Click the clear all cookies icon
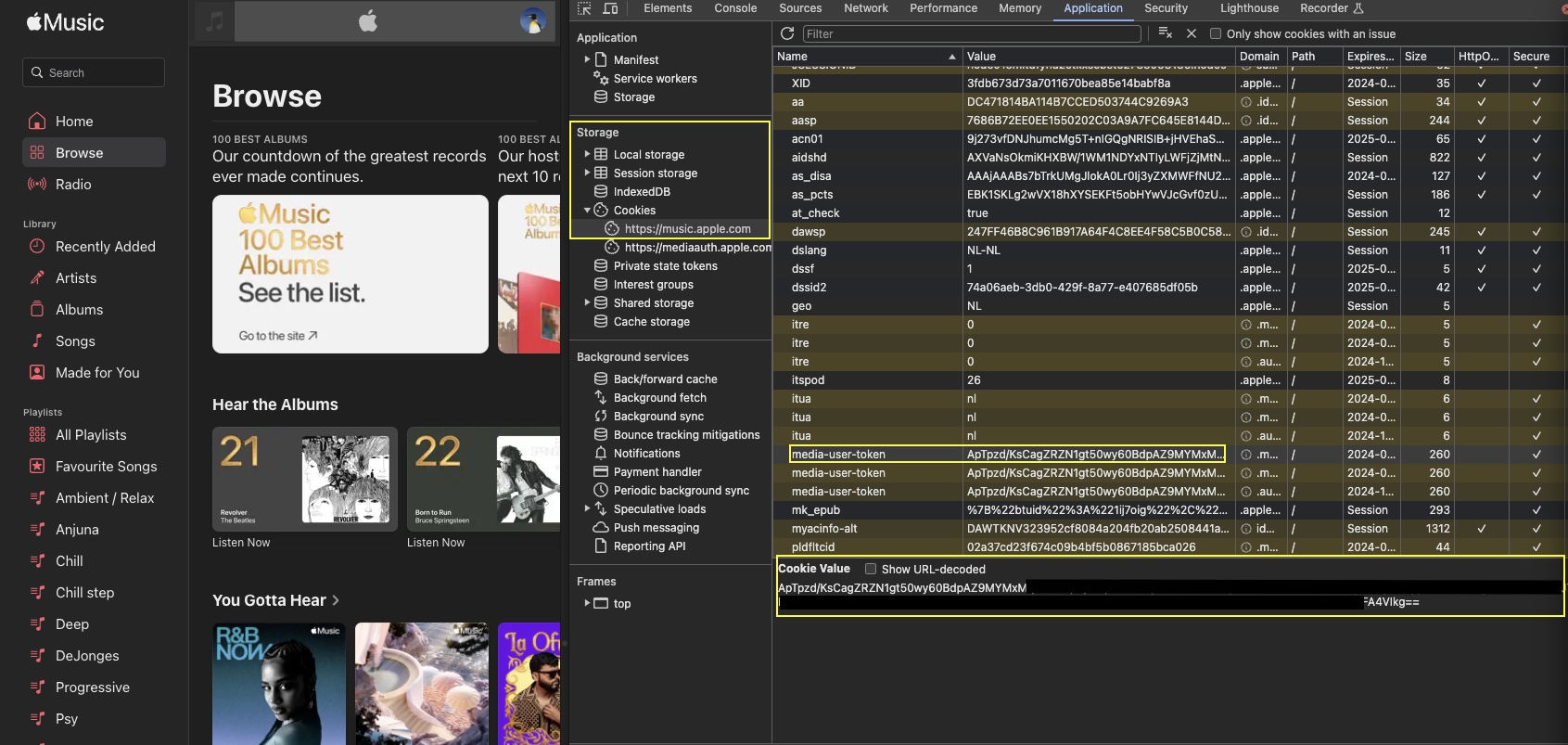Screen dimensions: 1568x745 pos(1166,33)
